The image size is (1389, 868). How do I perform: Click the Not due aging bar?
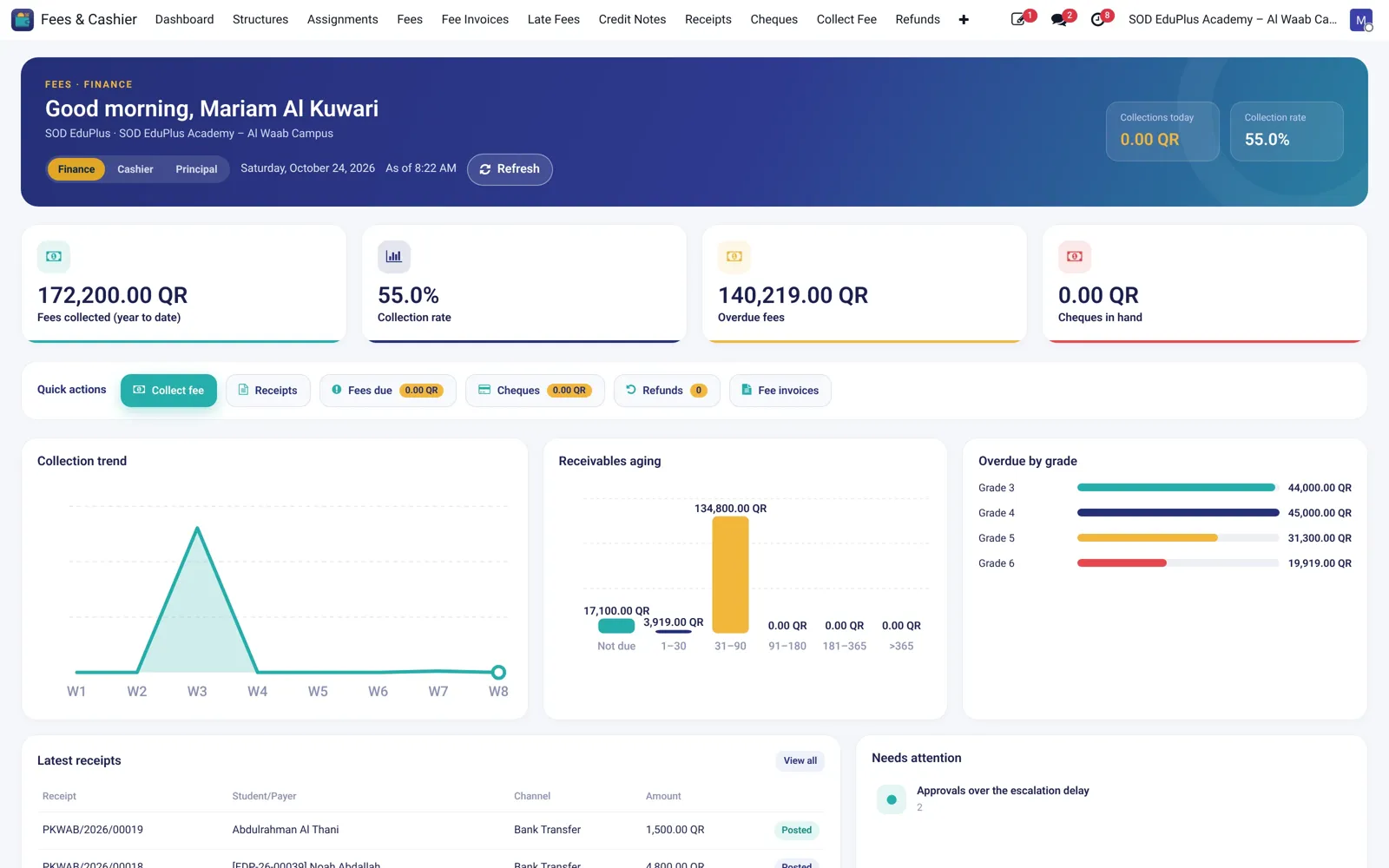616,626
